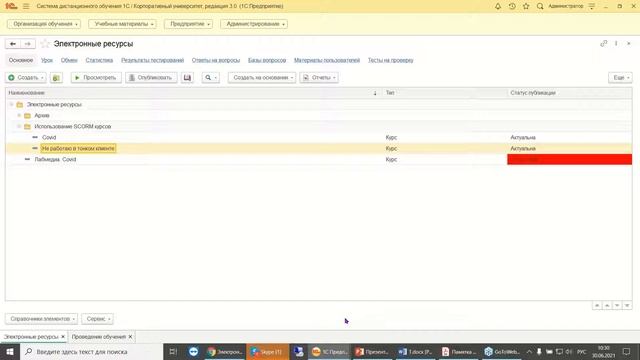The height and width of the screenshot is (360, 640).
Task: Open Результаты тестирований tab
Action: (x=152, y=60)
